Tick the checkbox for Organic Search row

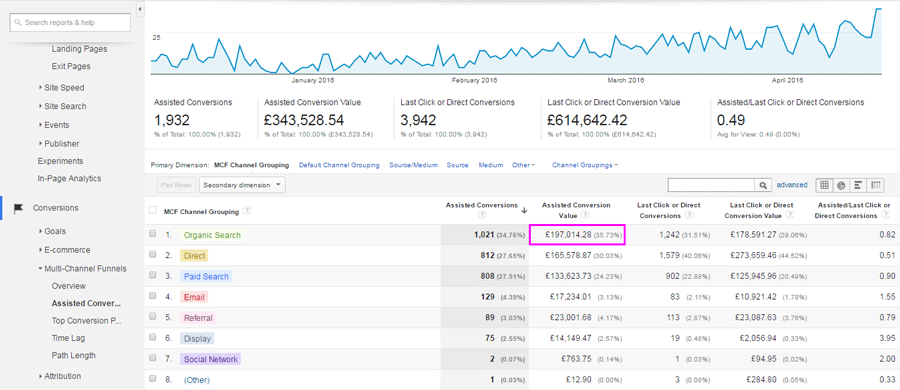coord(153,234)
